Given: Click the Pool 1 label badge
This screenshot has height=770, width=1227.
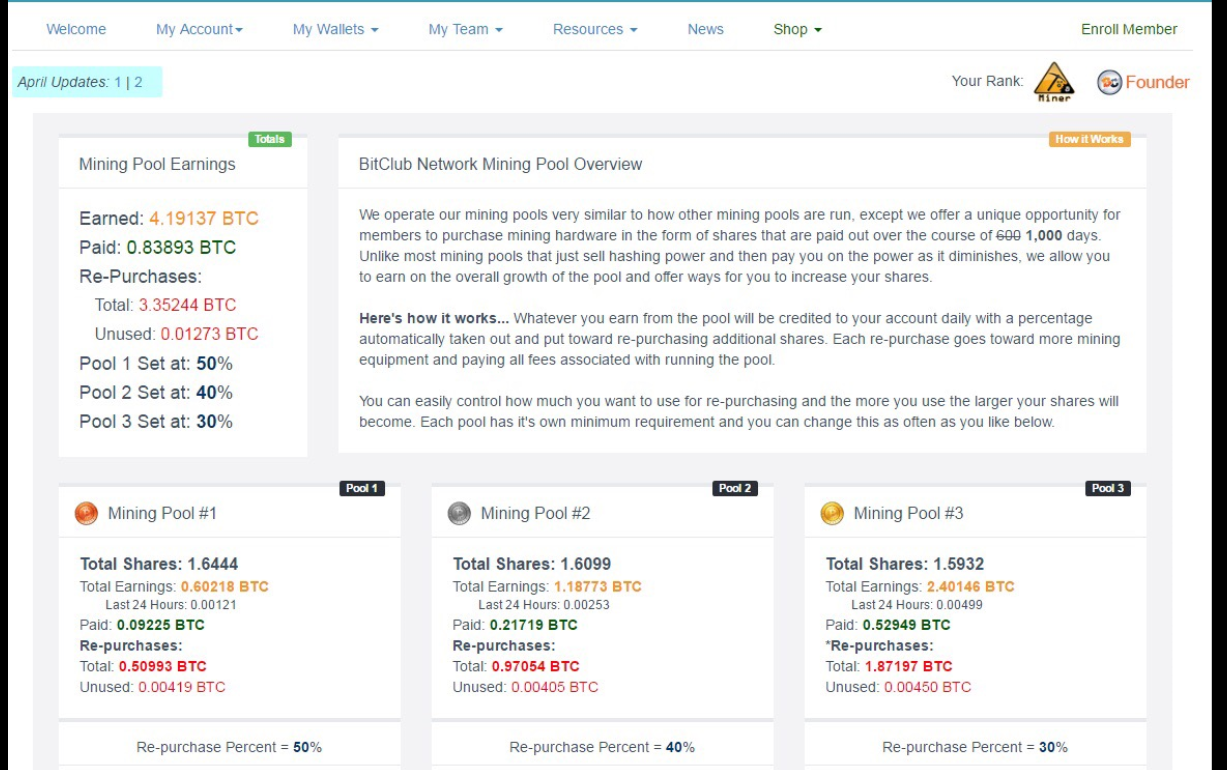Looking at the screenshot, I should coord(362,488).
